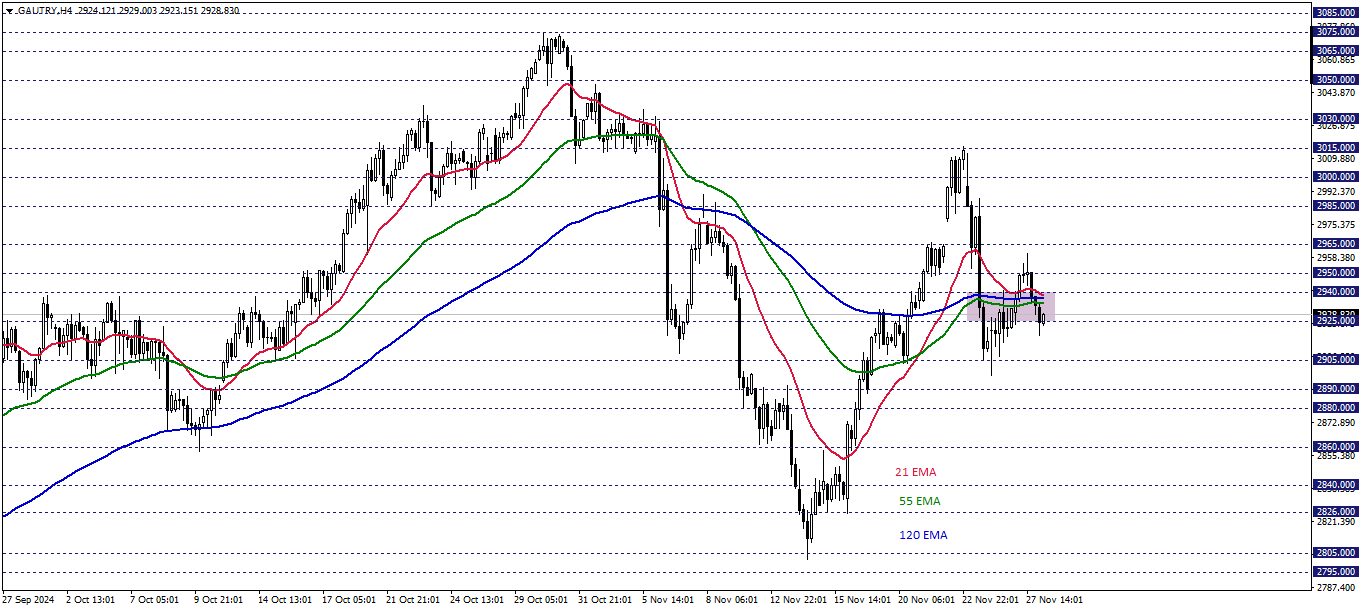Select the 2965.000 price level label
The width and height of the screenshot is (1362, 611).
[1335, 244]
